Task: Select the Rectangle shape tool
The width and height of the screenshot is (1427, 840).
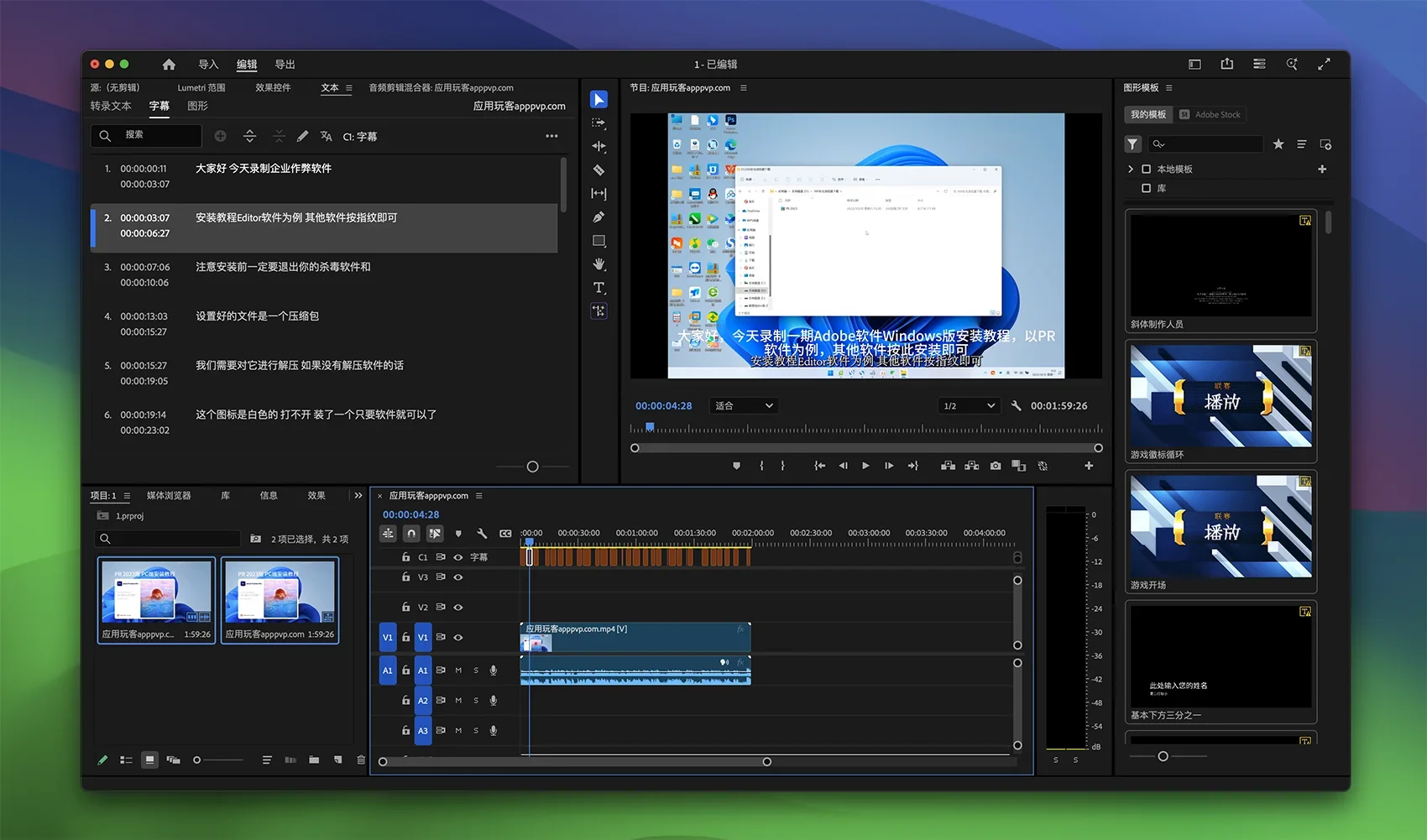Action: 599,241
